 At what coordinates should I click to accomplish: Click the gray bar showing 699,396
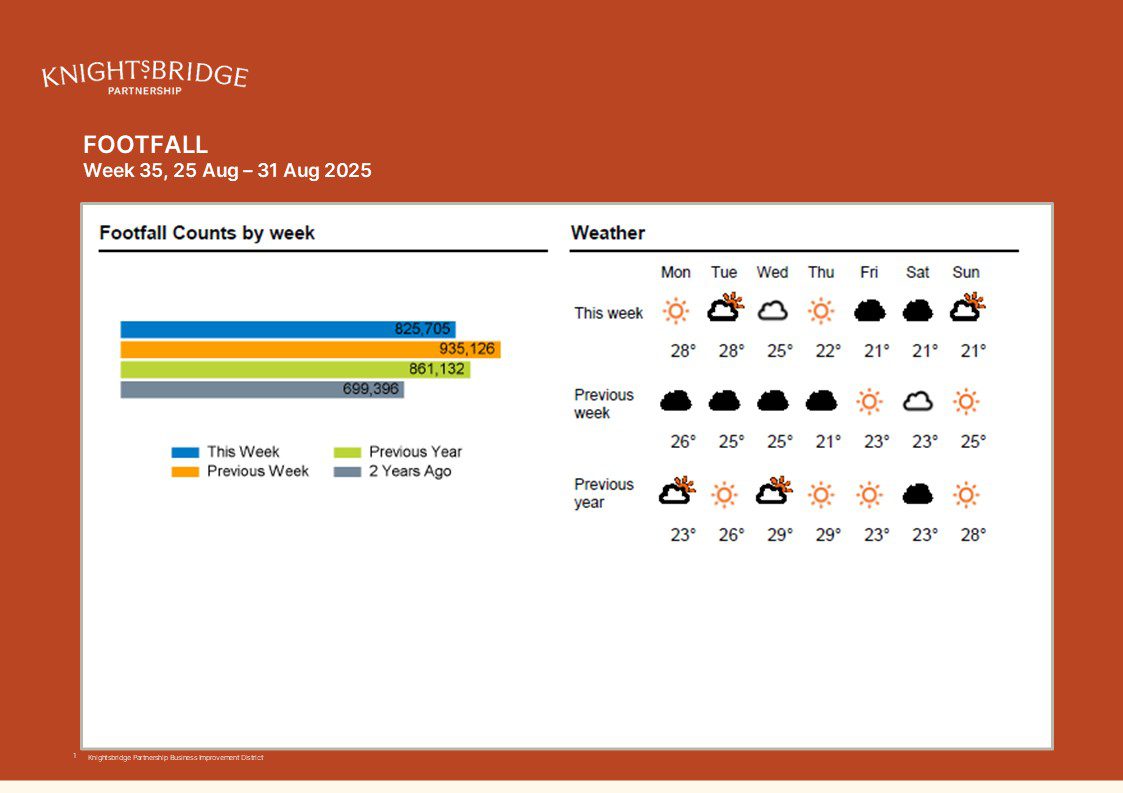click(x=262, y=389)
